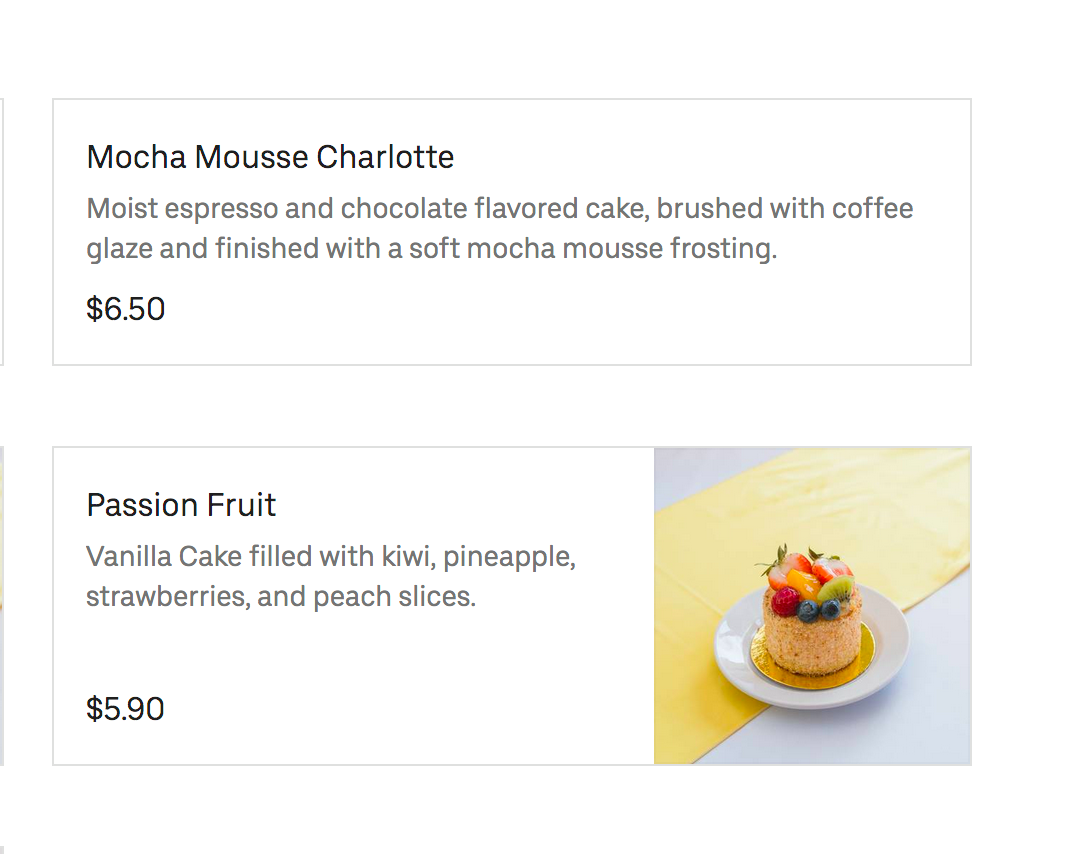This screenshot has height=854, width=1090.
Task: Click partially visible card left of Passion Fruit
Action: [x=2, y=605]
